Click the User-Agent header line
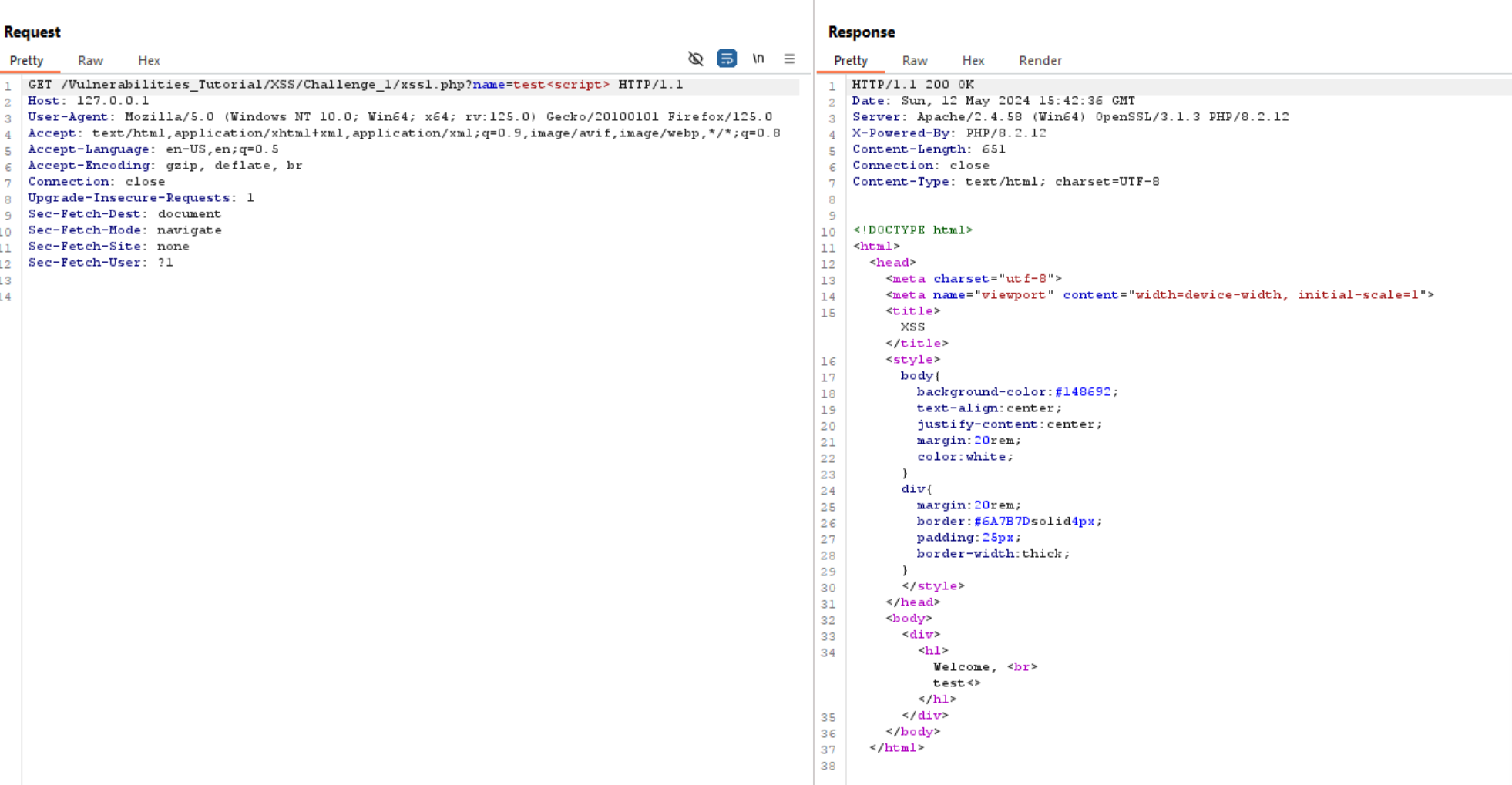This screenshot has width=1512, height=785. 400,117
